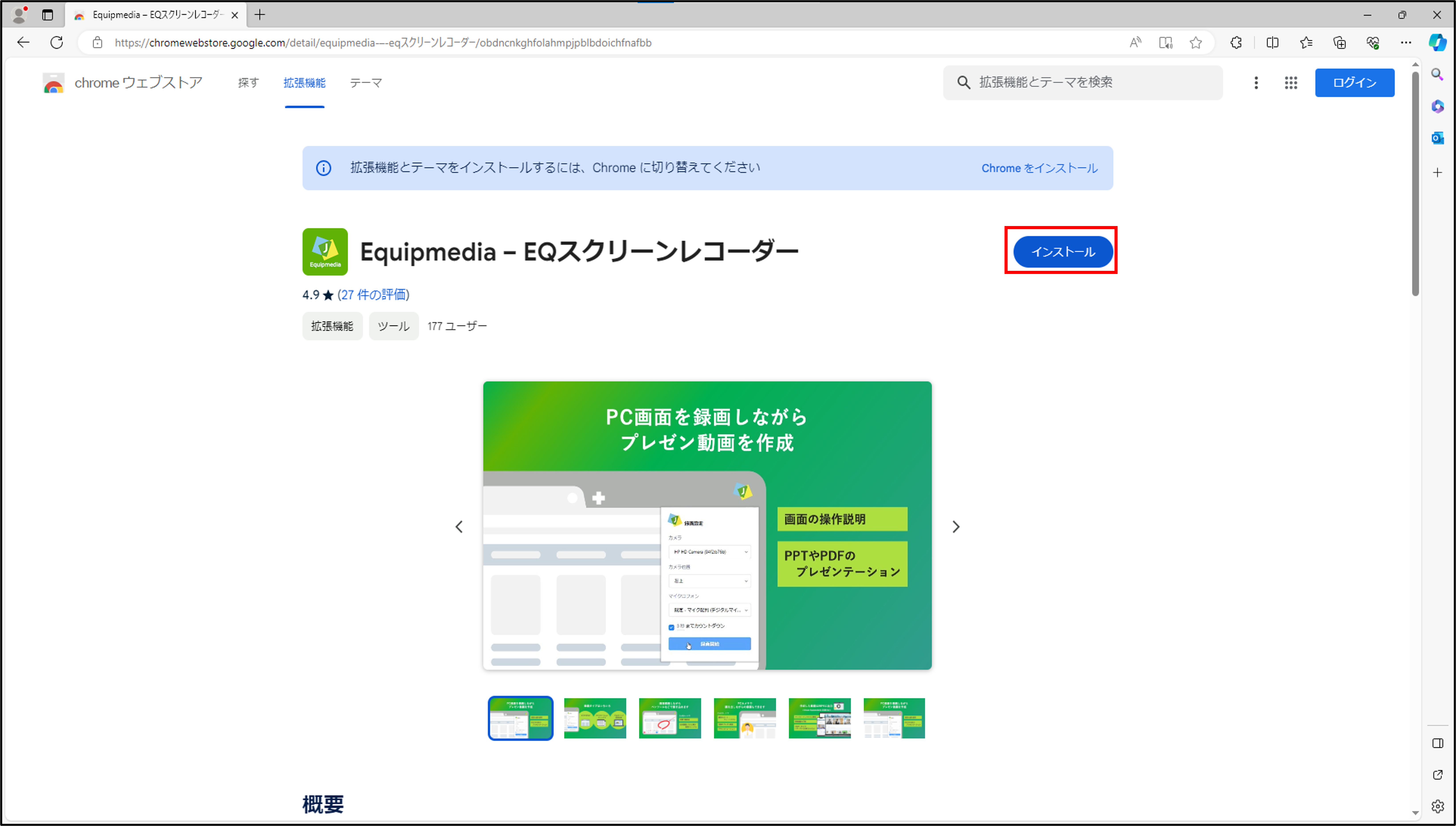Click the インストール button
This screenshot has height=826, width=1456.
pyautogui.click(x=1063, y=252)
